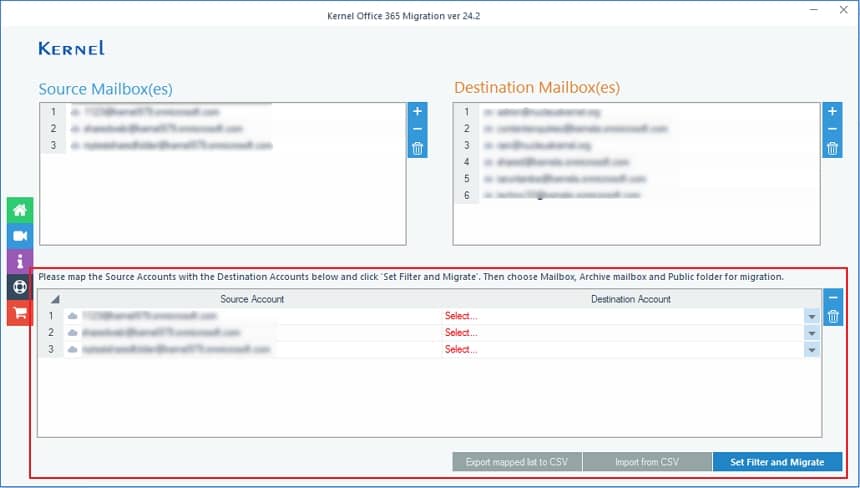Remove mapping row with minus icon
This screenshot has height=488, width=860.
833,298
